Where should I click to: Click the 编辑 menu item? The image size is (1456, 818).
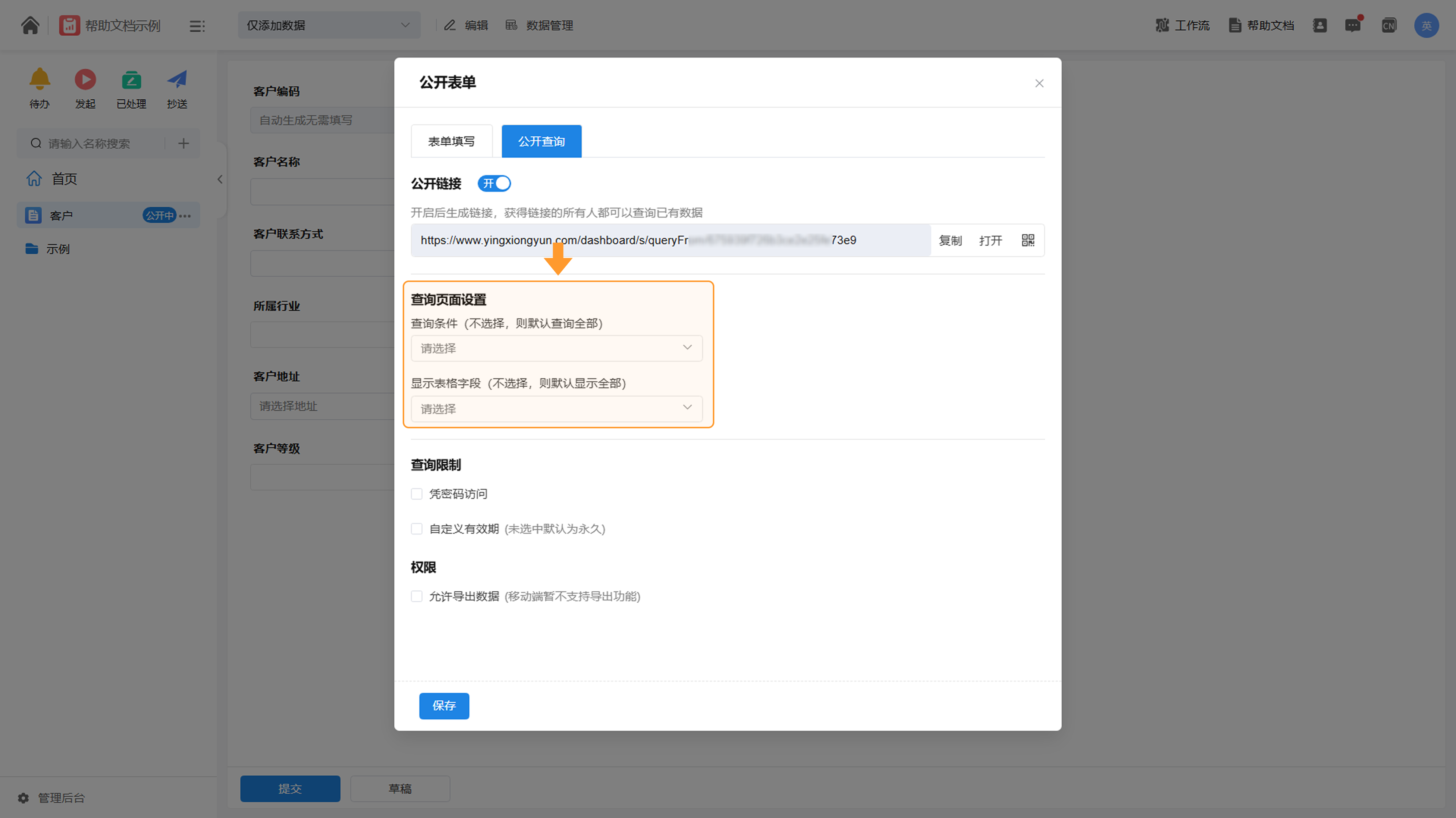(477, 25)
